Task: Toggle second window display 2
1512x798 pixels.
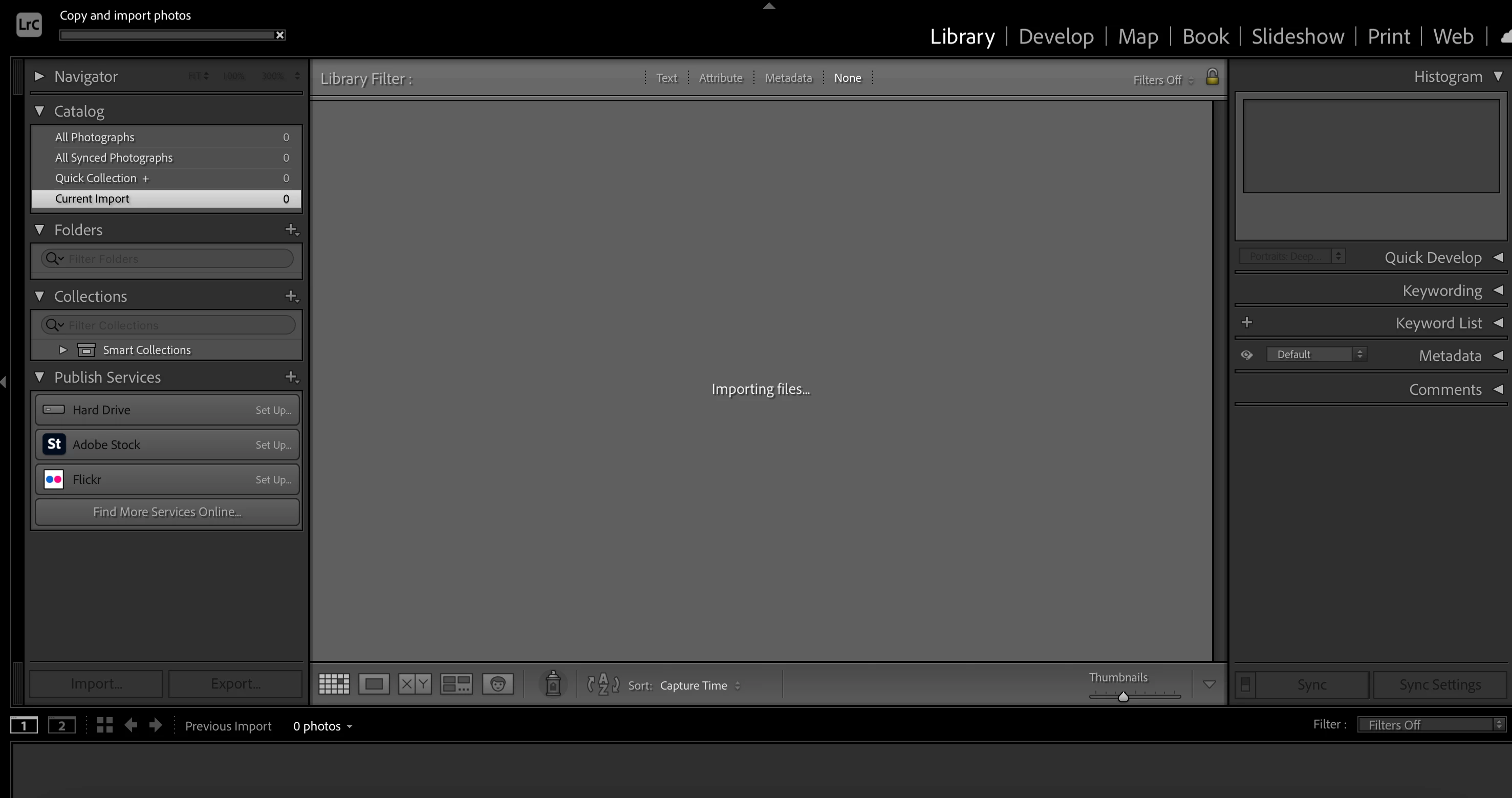Action: point(61,726)
